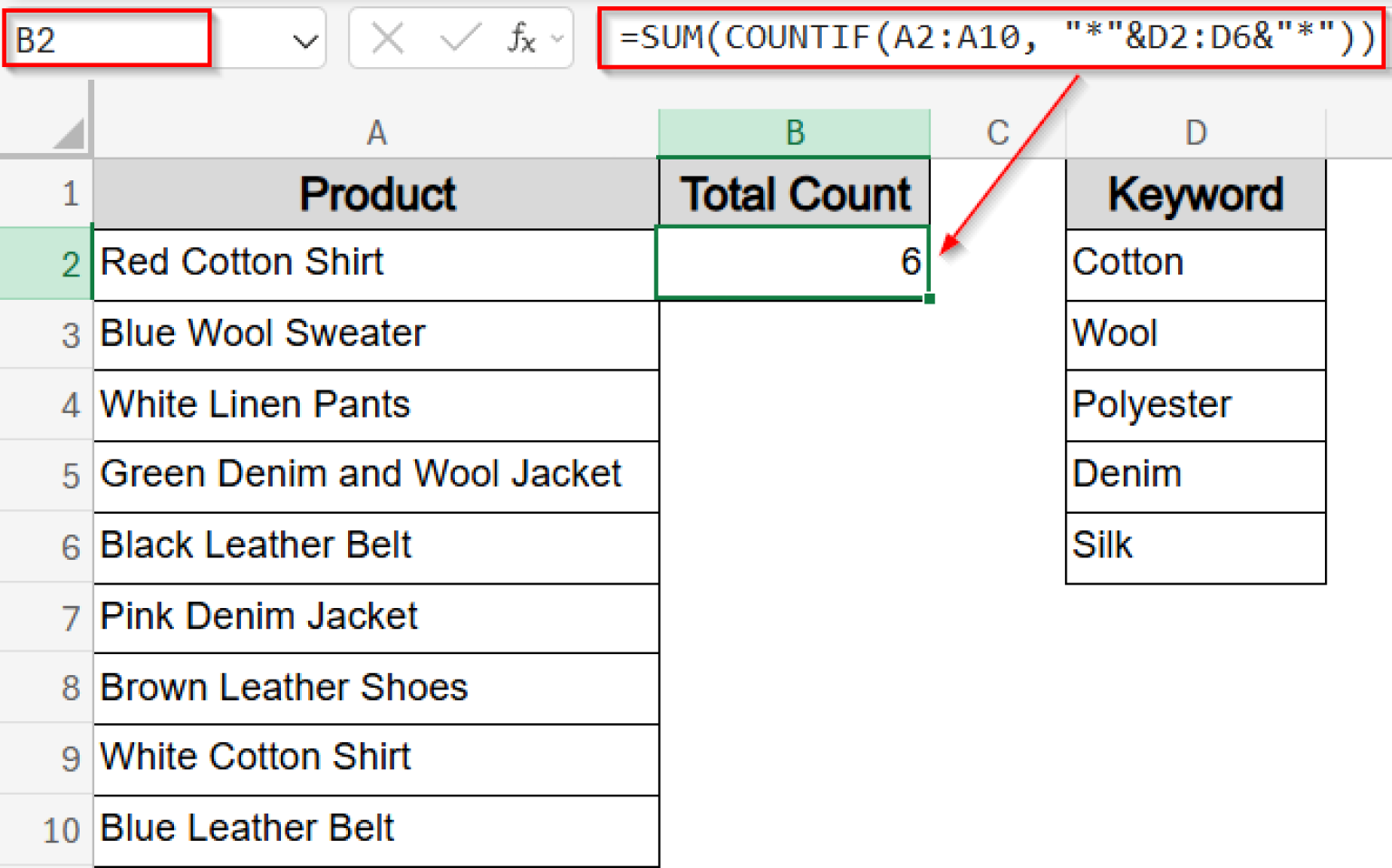Screen dimensions: 1392x868
Task: Click the Total Count header cell
Action: tap(794, 193)
